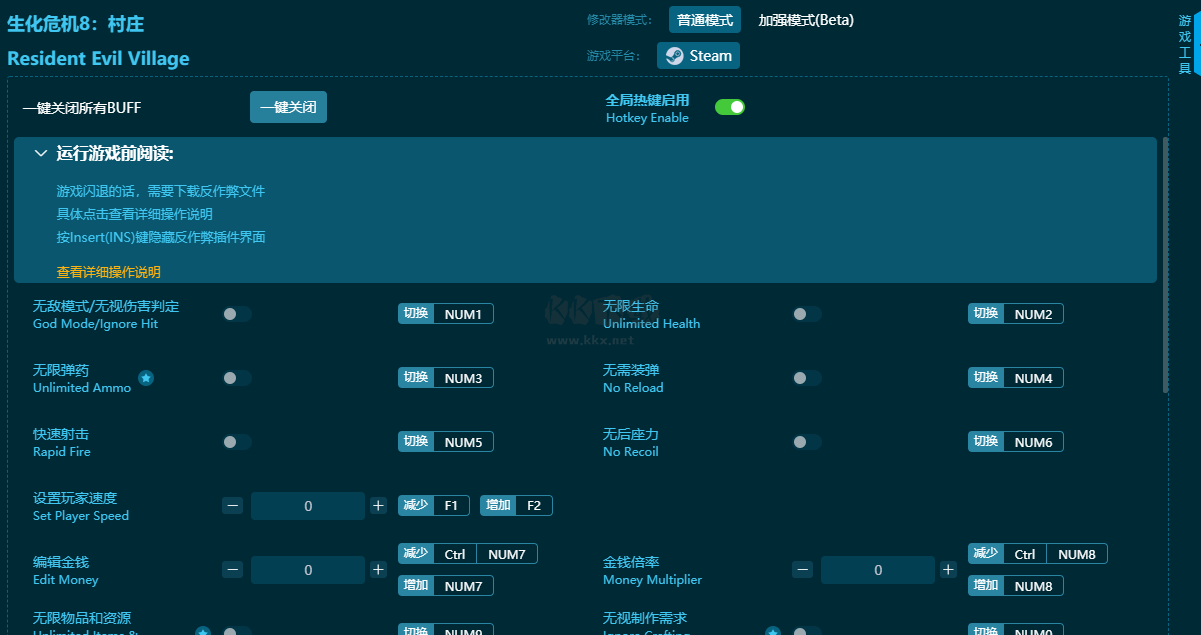Click NUM2 hotkey button for Unlimited Health
Image resolution: width=1201 pixels, height=635 pixels.
[x=1016, y=314]
